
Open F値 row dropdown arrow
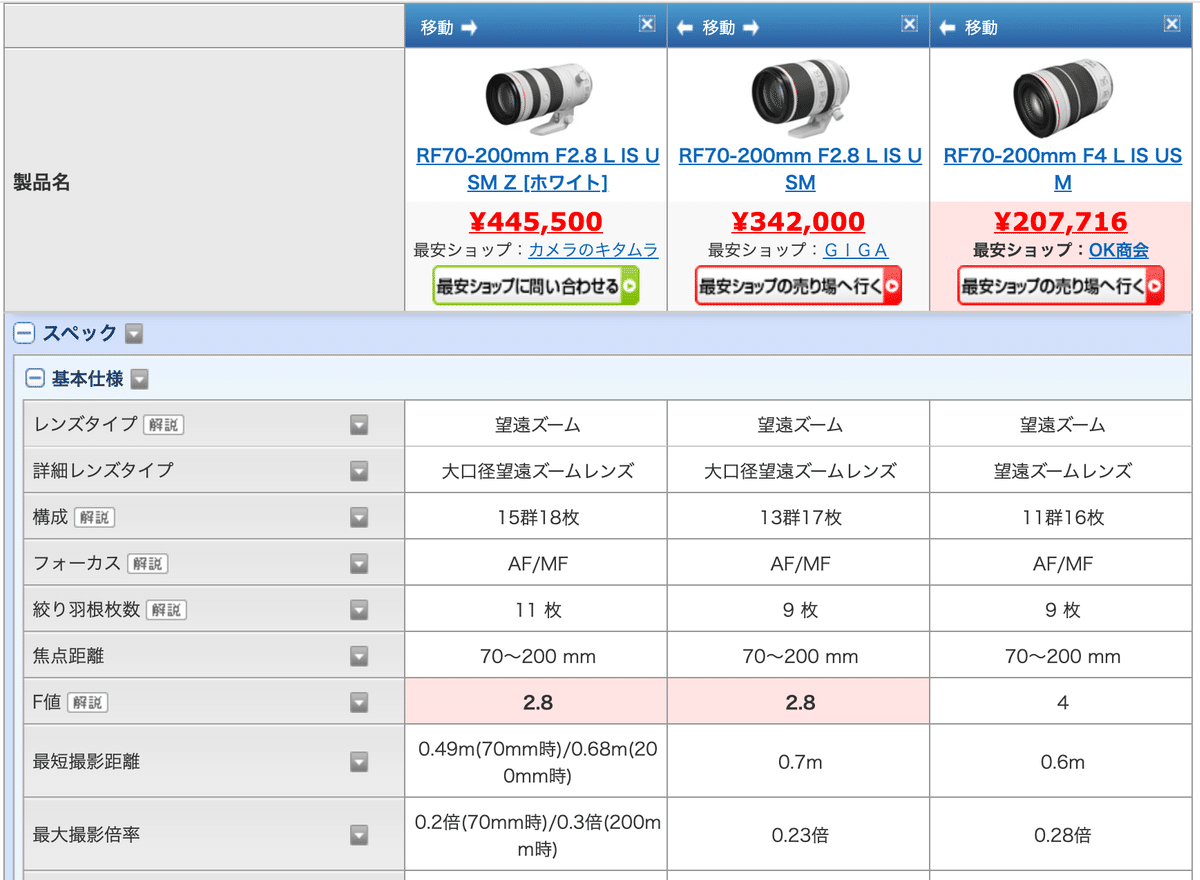point(359,702)
